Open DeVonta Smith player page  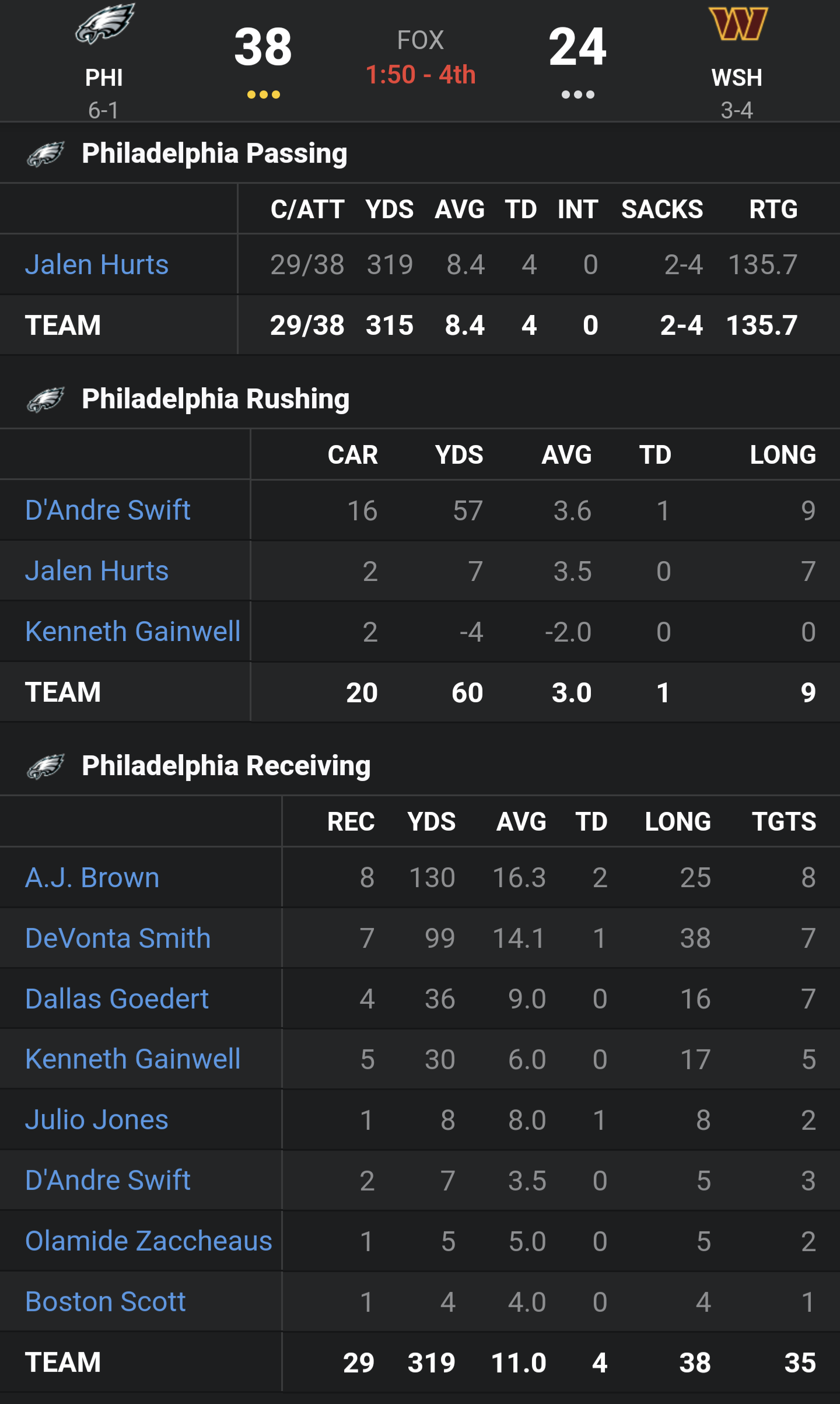point(118,939)
